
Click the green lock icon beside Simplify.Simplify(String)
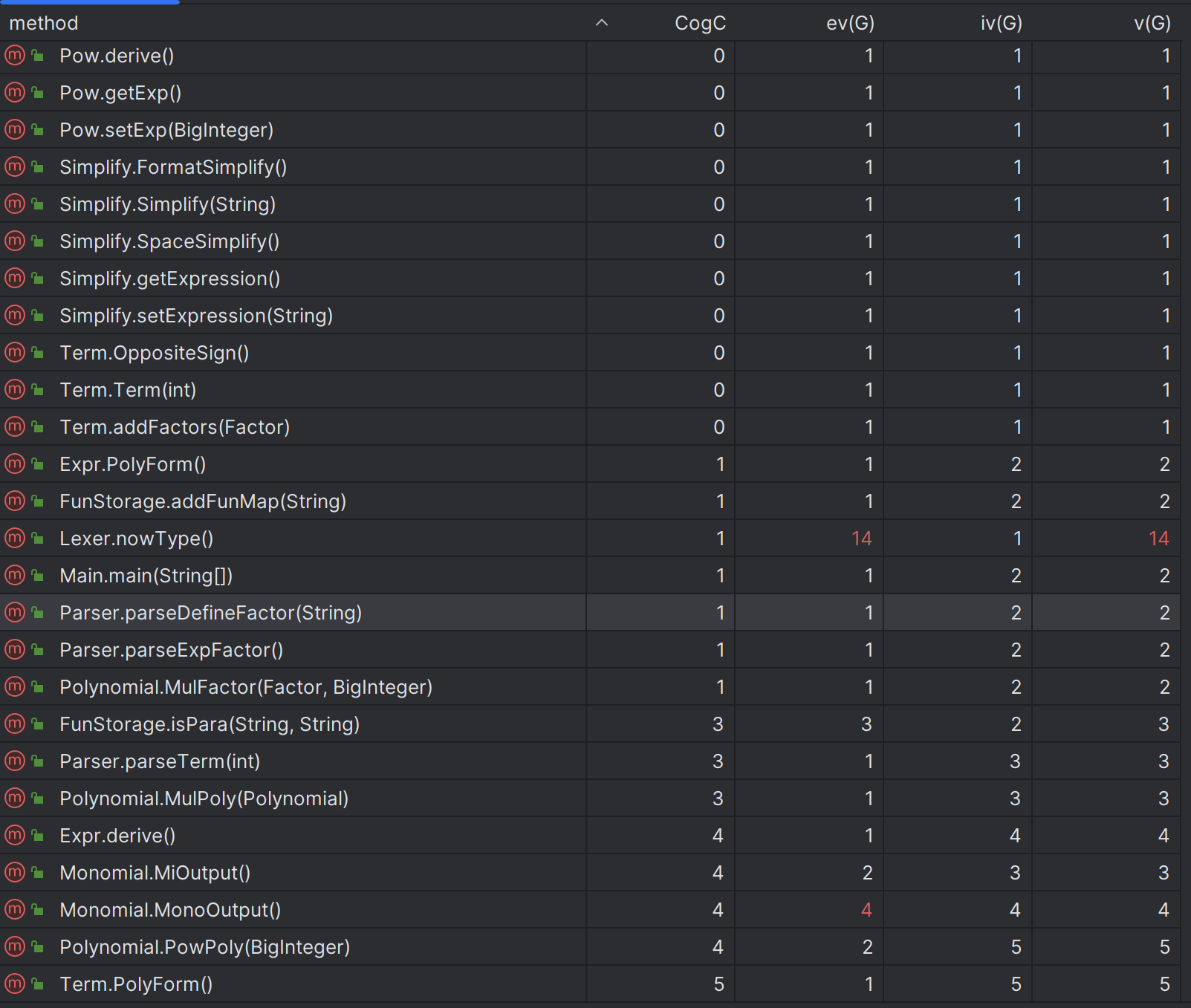pyautogui.click(x=38, y=204)
